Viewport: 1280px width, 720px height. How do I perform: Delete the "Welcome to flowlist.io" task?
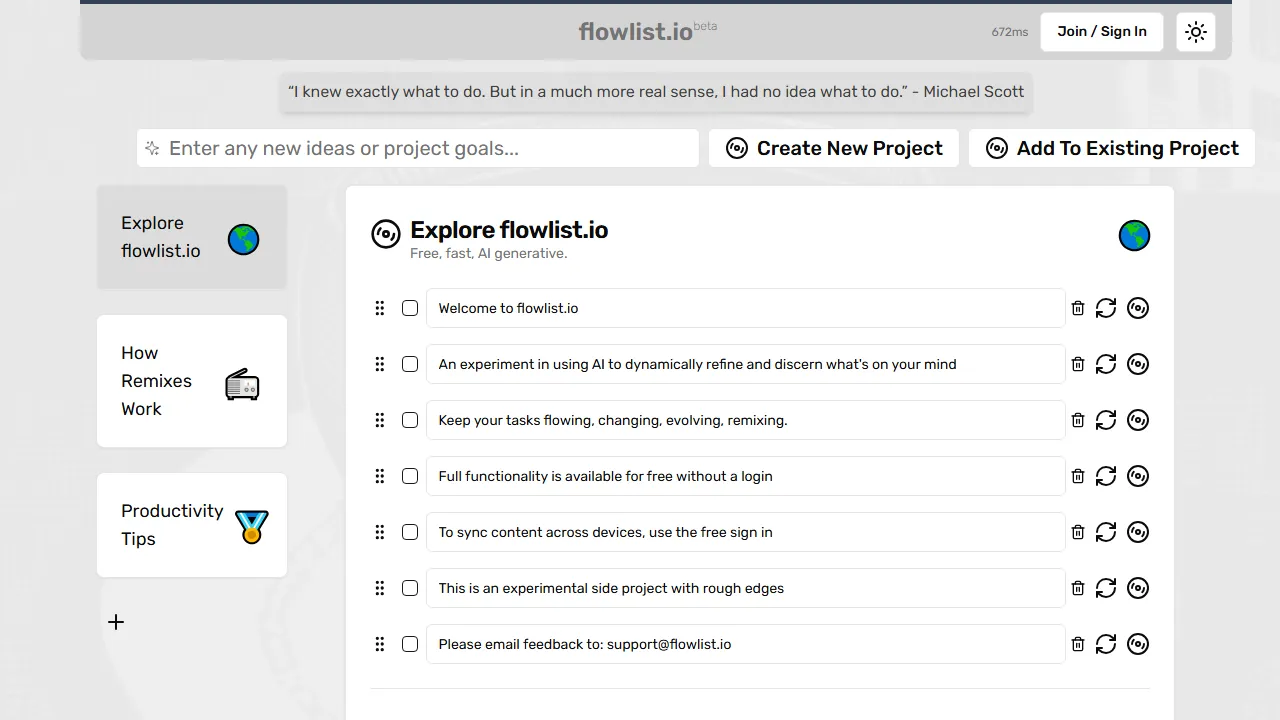1077,308
